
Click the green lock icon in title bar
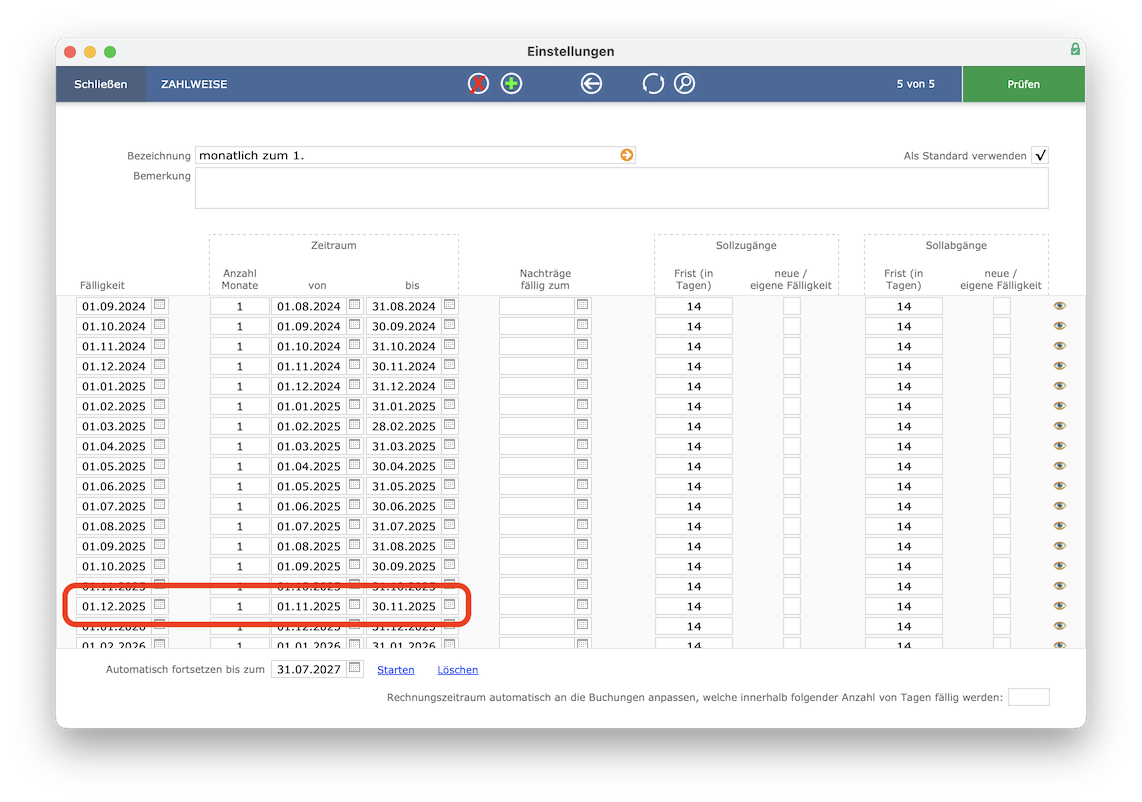click(1075, 49)
